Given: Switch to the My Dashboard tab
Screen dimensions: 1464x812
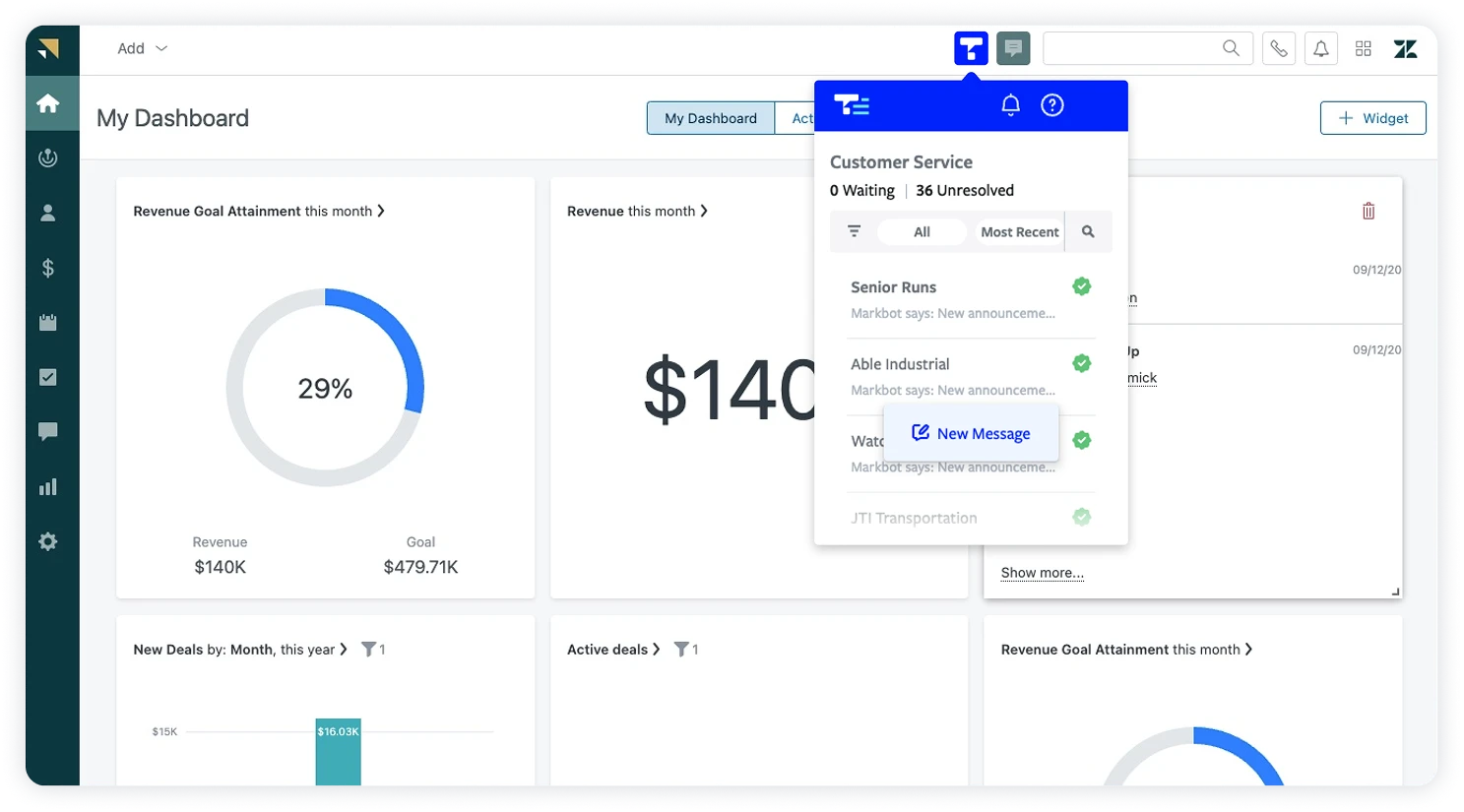Looking at the screenshot, I should (x=711, y=118).
